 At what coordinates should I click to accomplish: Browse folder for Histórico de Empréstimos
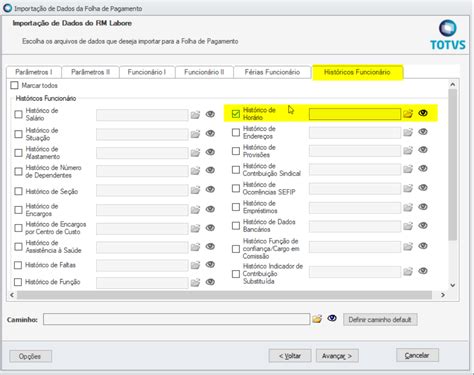click(408, 207)
